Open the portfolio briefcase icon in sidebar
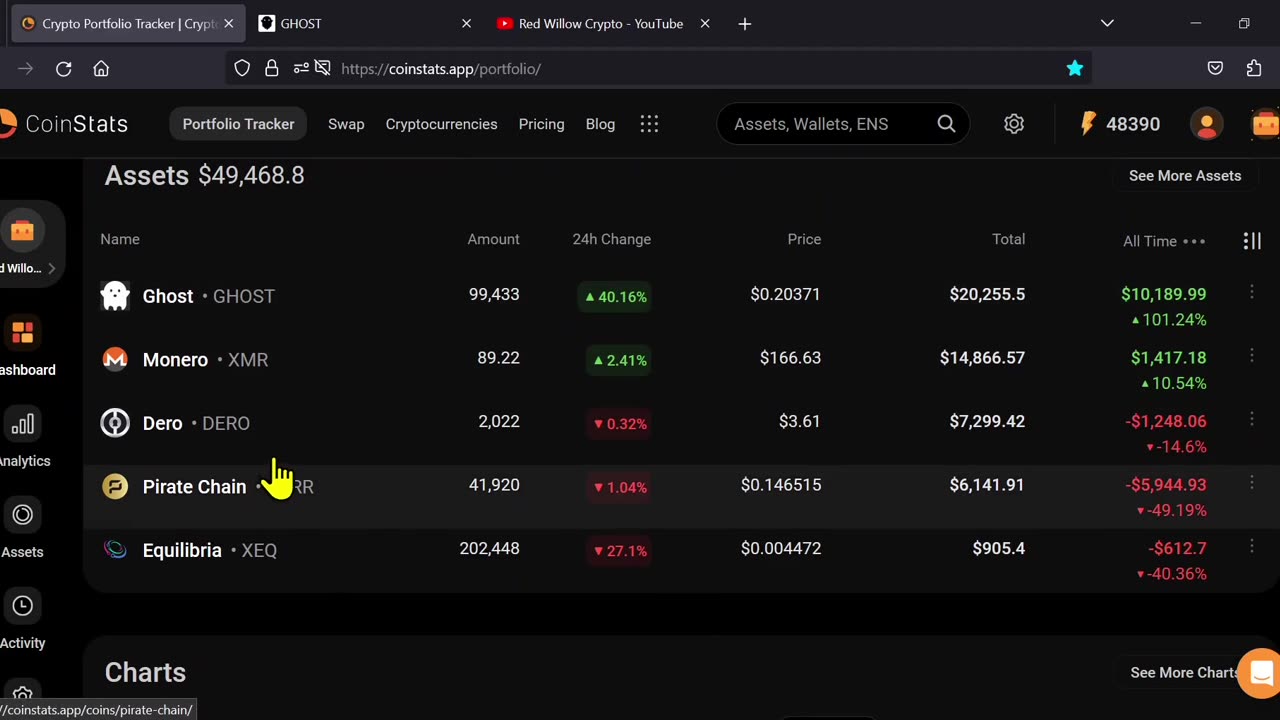This screenshot has width=1280, height=720. (x=22, y=231)
